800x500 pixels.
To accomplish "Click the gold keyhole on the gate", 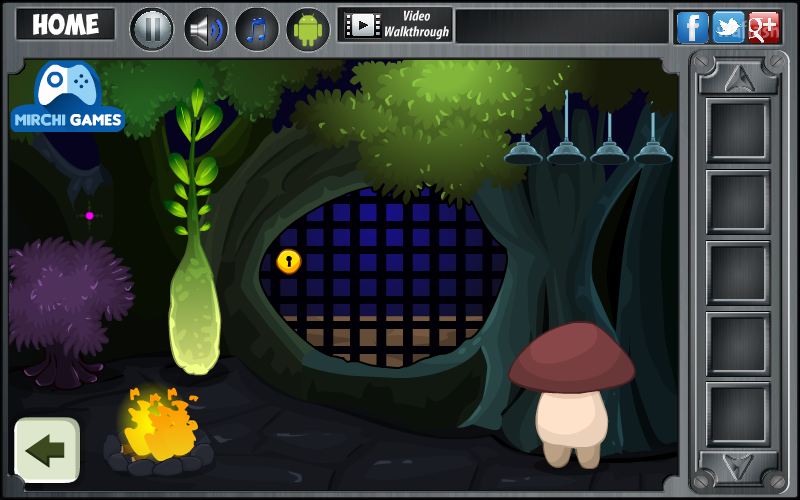I will (x=289, y=261).
